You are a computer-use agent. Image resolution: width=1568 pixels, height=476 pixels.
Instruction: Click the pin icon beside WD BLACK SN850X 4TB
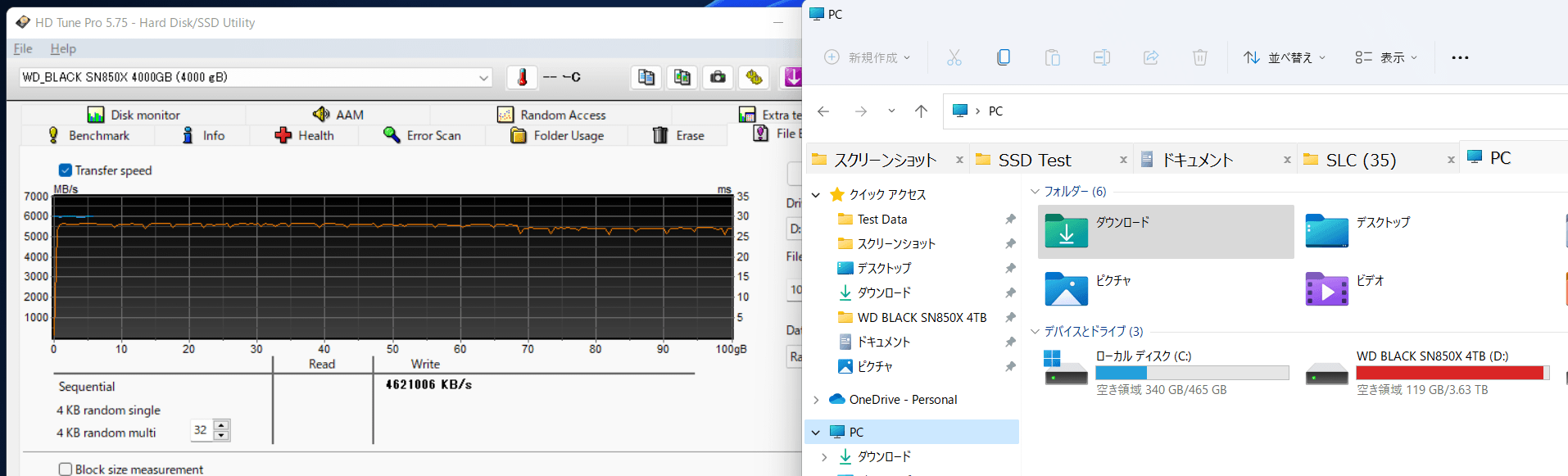(x=1010, y=318)
